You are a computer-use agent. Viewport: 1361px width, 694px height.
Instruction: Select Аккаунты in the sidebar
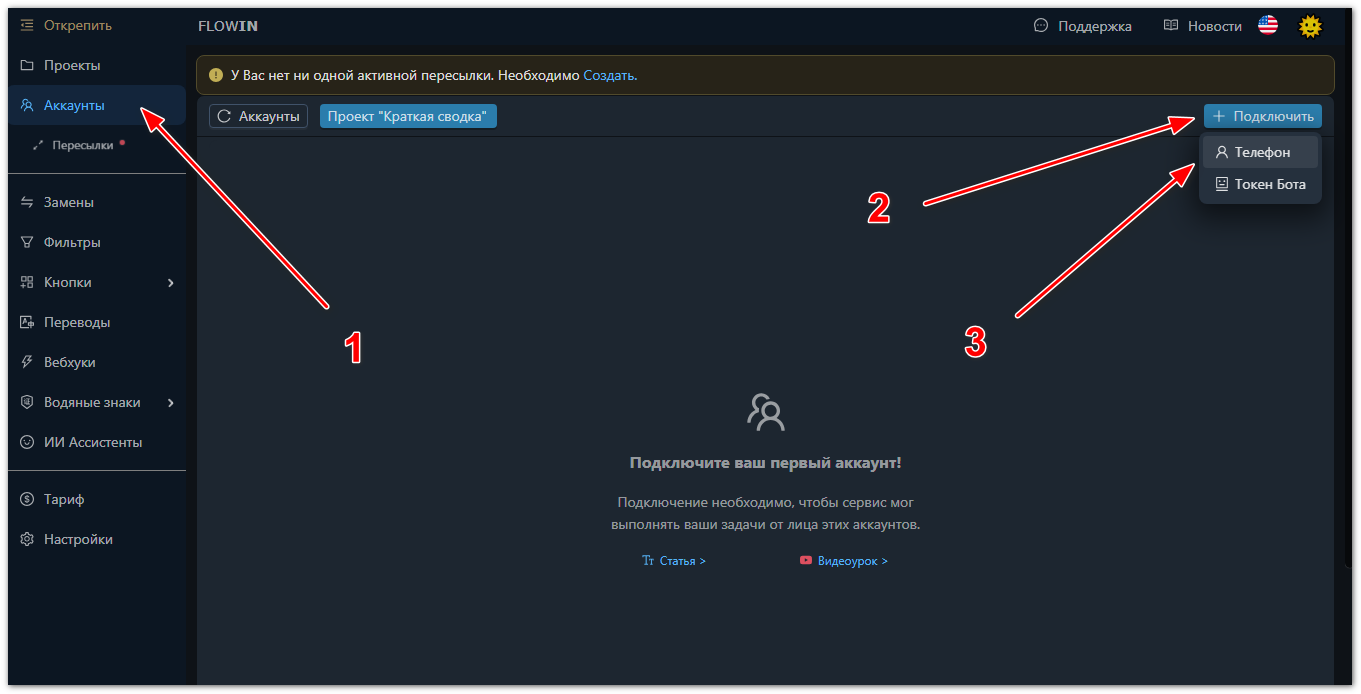coord(96,105)
